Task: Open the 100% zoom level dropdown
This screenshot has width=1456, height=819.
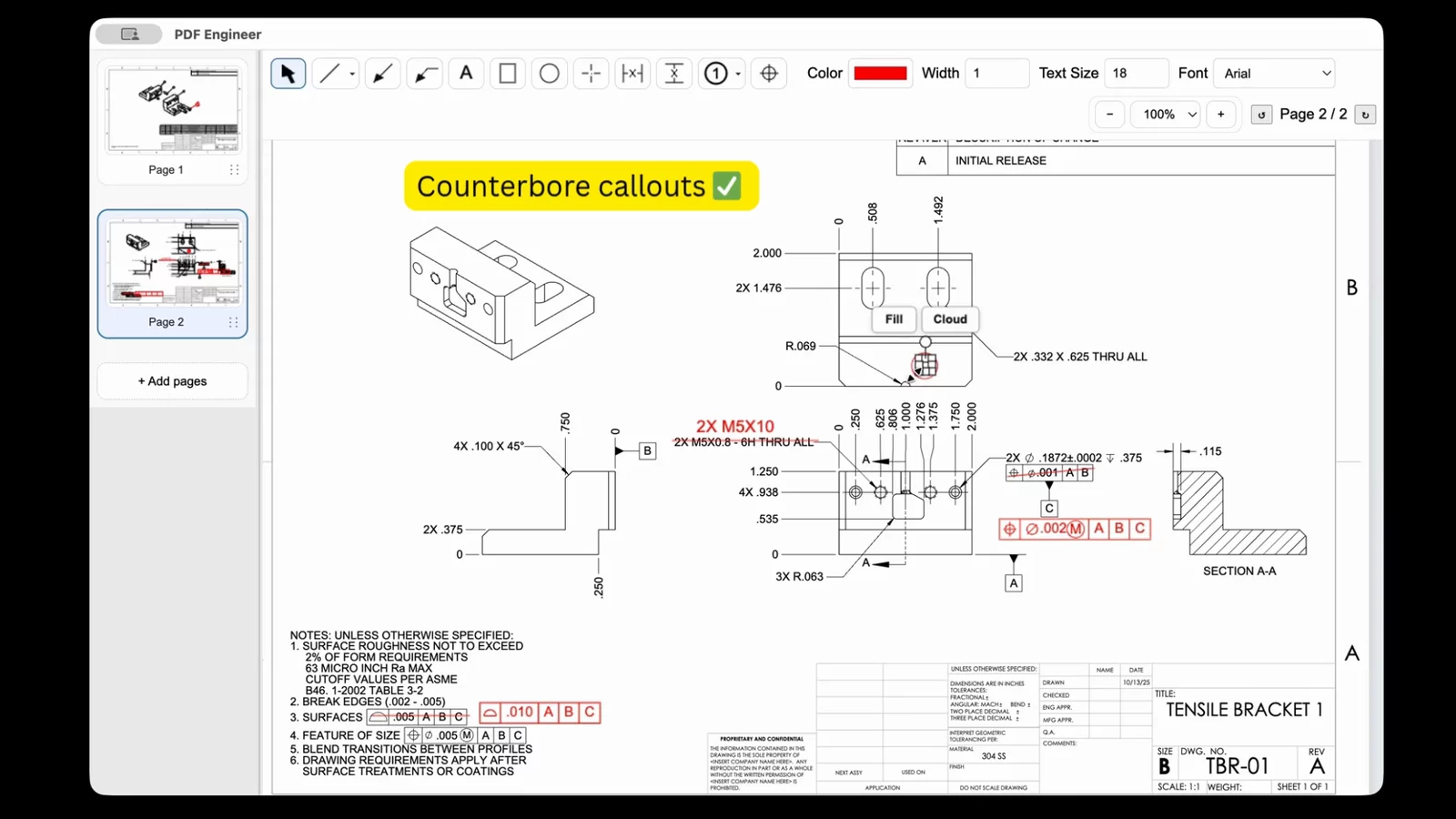Action: pyautogui.click(x=1166, y=115)
